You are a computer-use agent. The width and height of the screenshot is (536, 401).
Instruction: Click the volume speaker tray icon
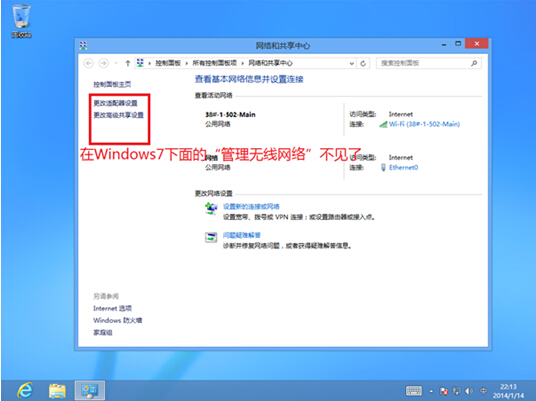click(x=469, y=391)
